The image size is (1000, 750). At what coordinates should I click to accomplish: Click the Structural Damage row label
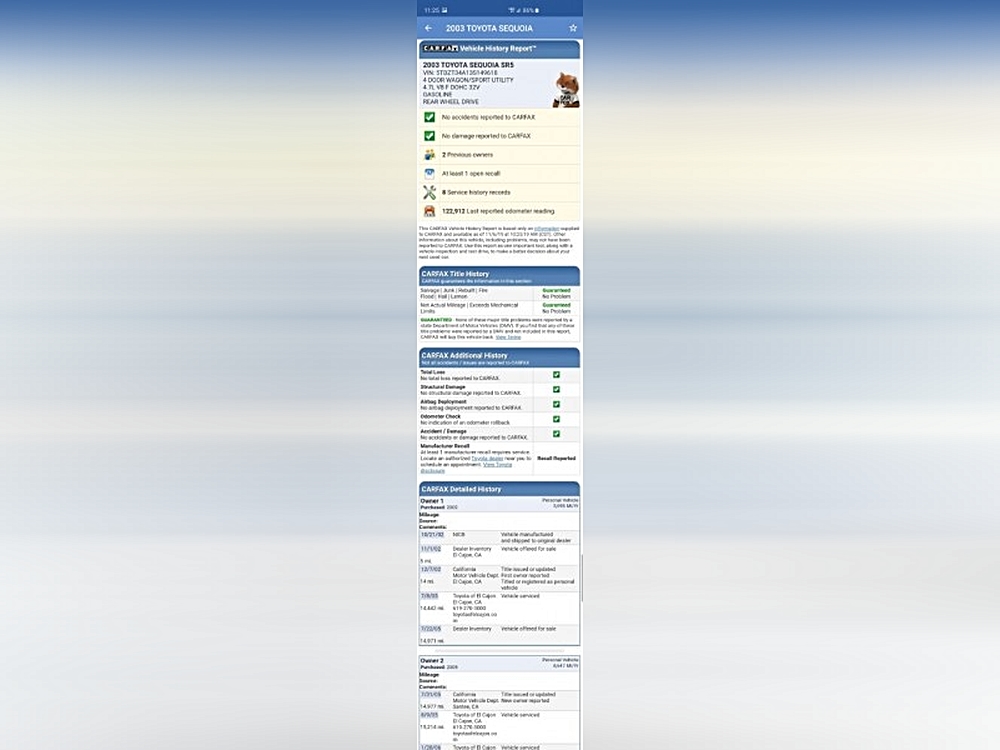click(x=443, y=387)
